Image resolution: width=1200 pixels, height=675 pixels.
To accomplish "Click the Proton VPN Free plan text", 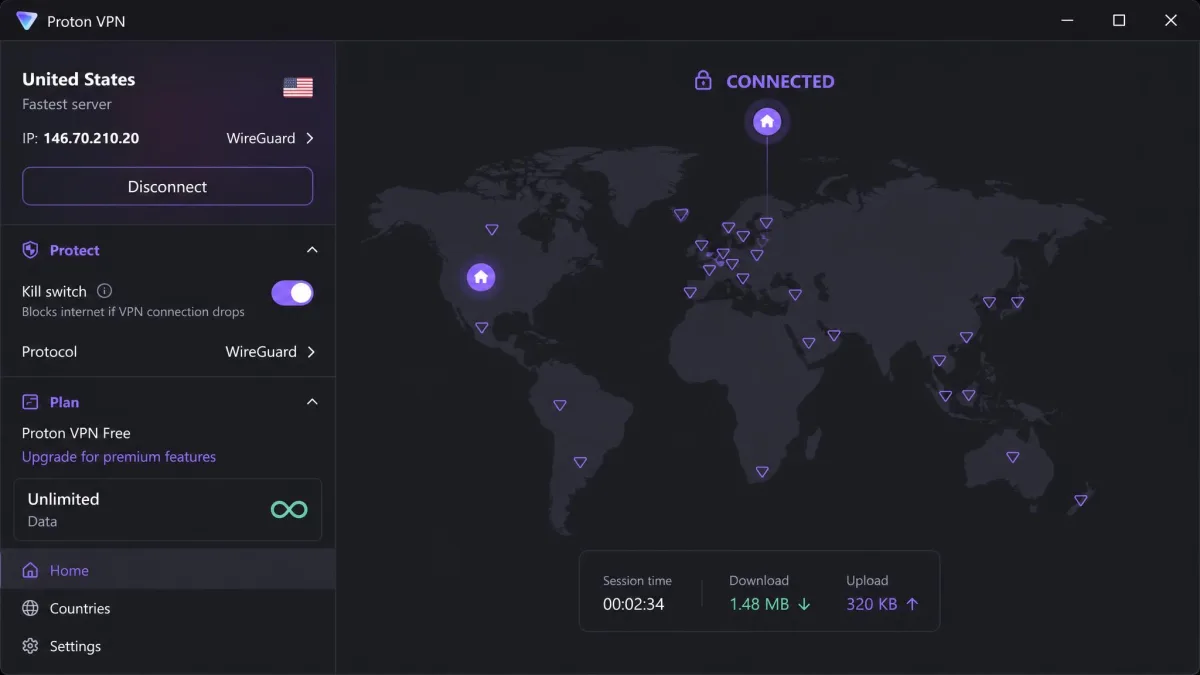I will point(76,433).
